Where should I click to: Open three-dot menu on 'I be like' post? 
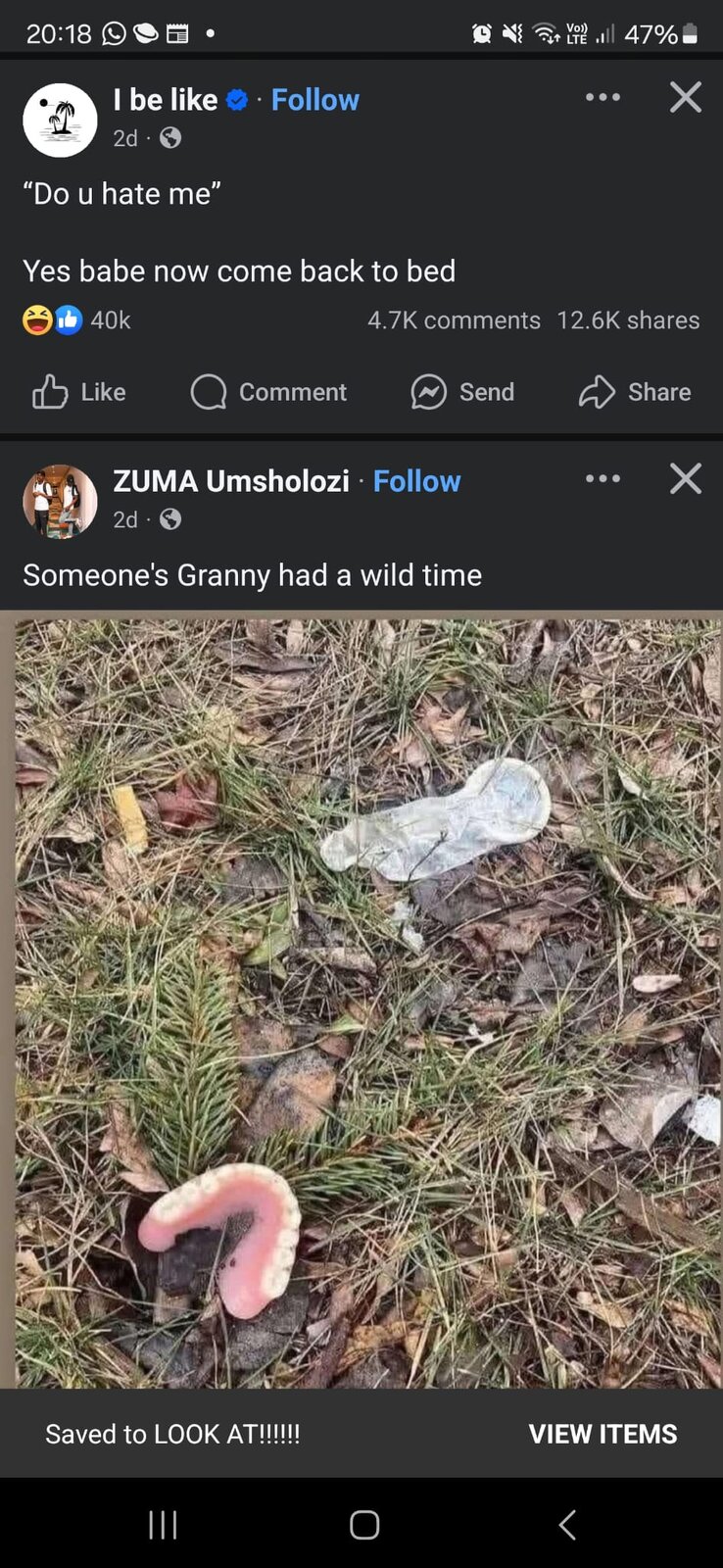pos(602,97)
